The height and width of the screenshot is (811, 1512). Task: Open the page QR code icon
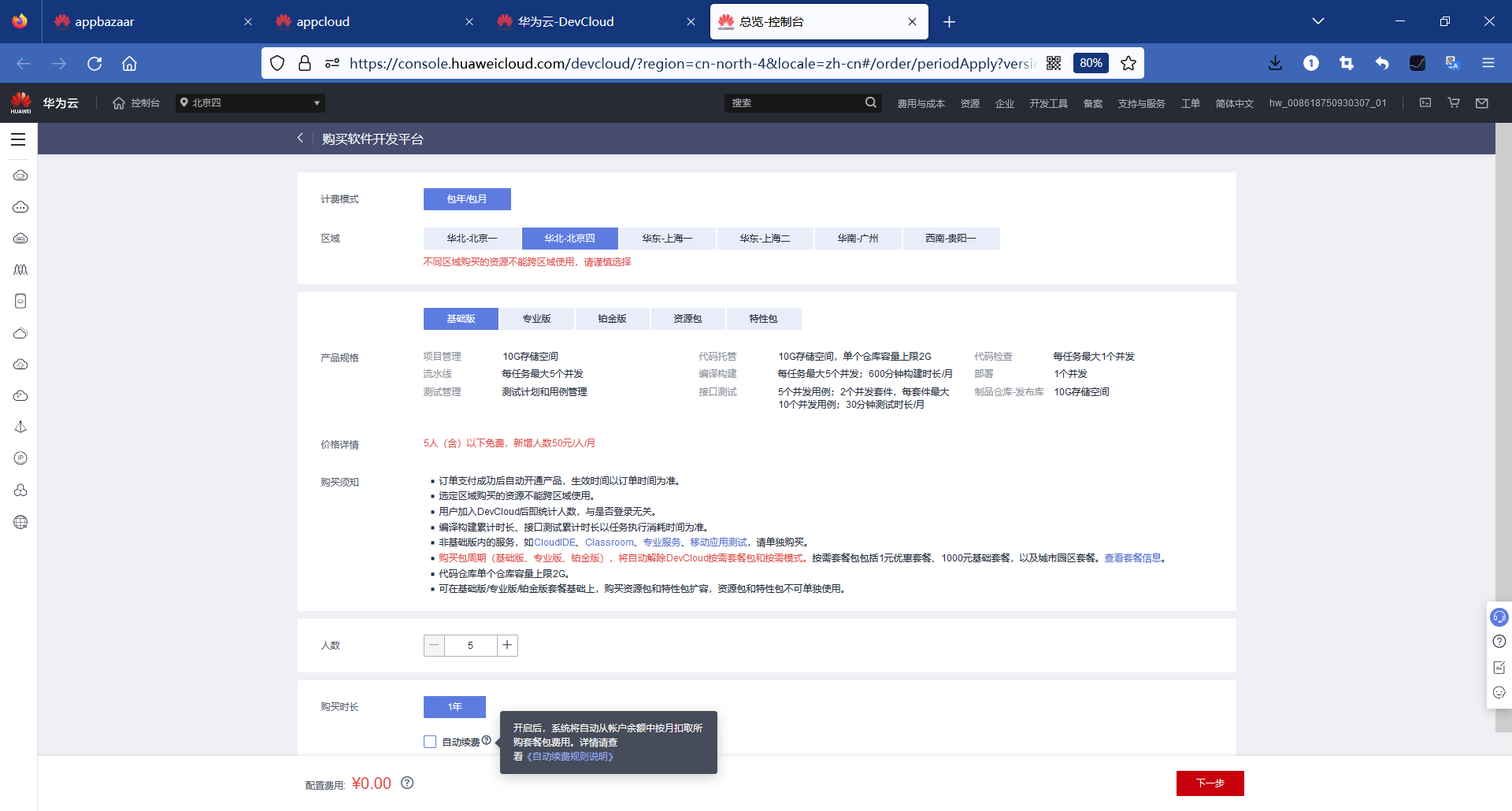coord(1054,63)
